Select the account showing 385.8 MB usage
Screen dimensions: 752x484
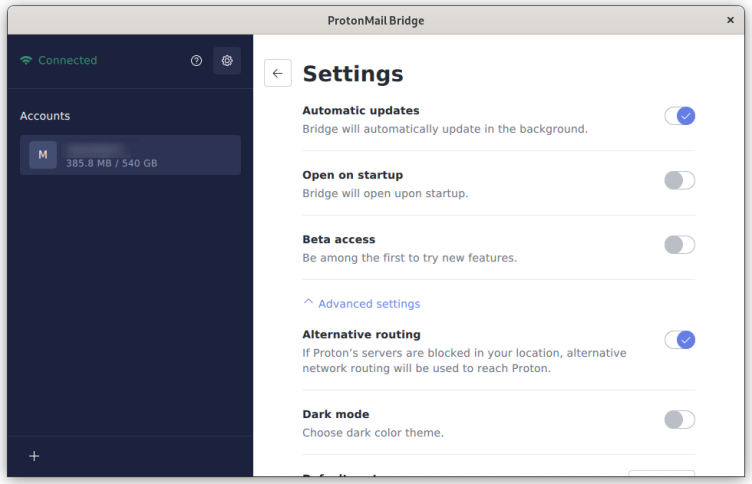click(130, 155)
